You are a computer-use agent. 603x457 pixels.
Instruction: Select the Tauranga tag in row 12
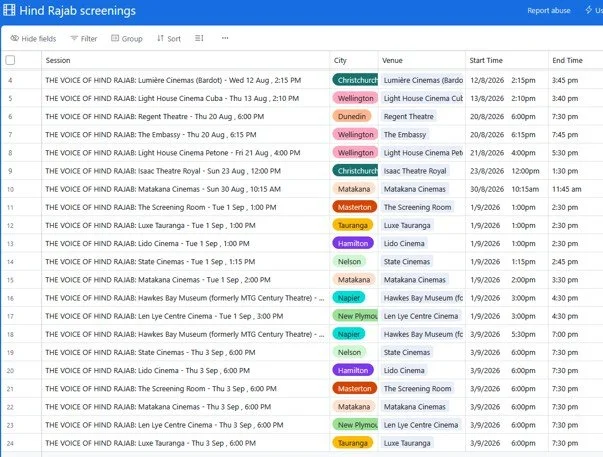click(x=353, y=225)
